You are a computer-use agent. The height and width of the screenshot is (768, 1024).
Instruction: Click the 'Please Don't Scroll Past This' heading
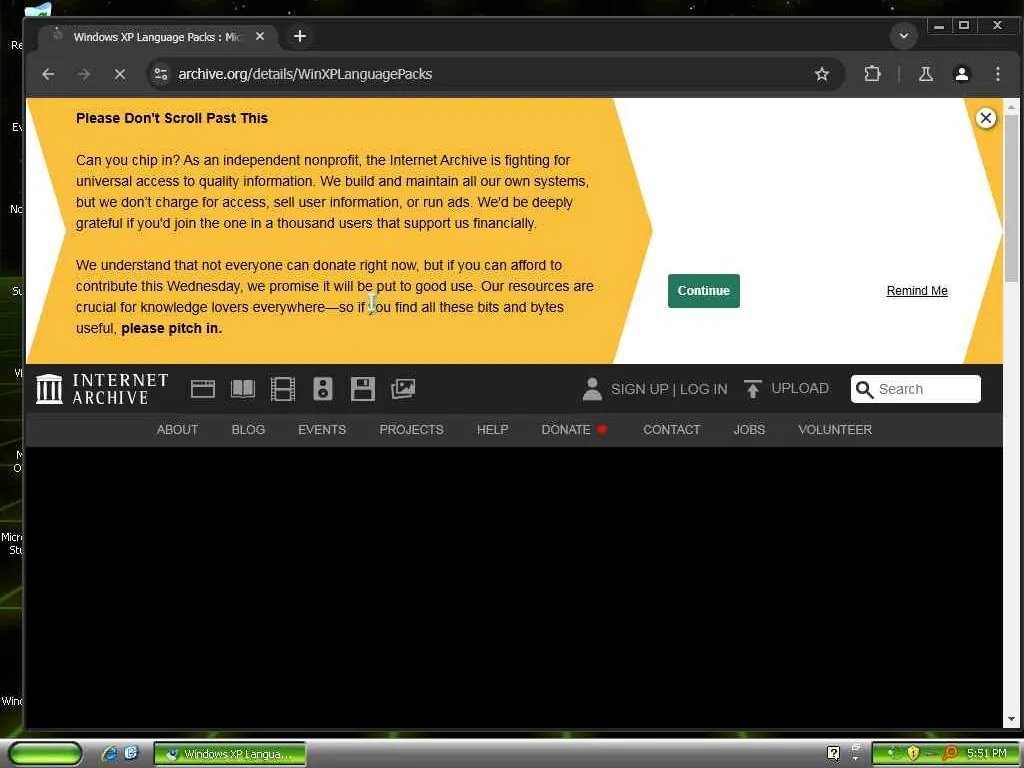[x=172, y=118]
